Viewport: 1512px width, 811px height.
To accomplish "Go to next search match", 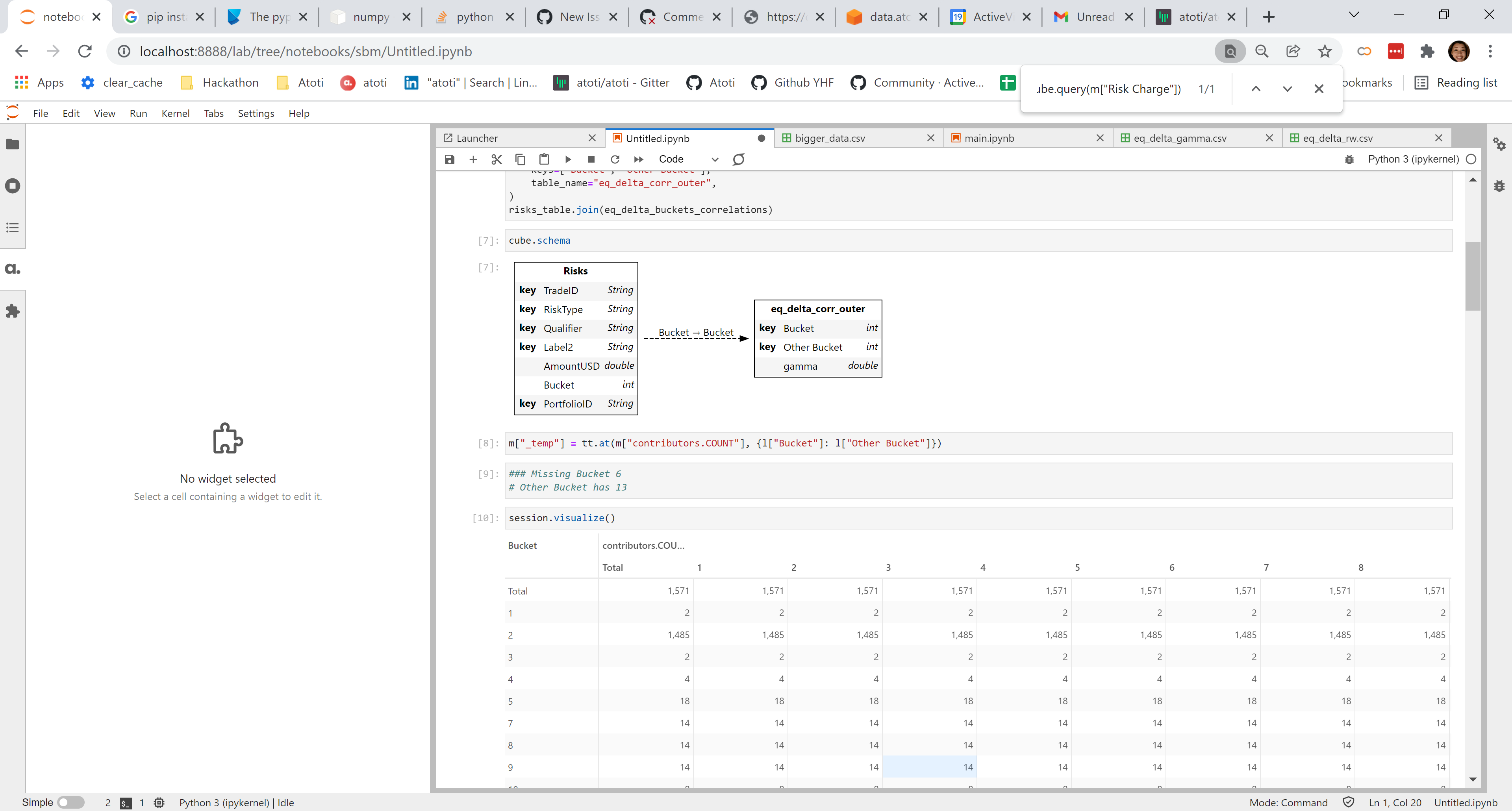I will tap(1287, 89).
